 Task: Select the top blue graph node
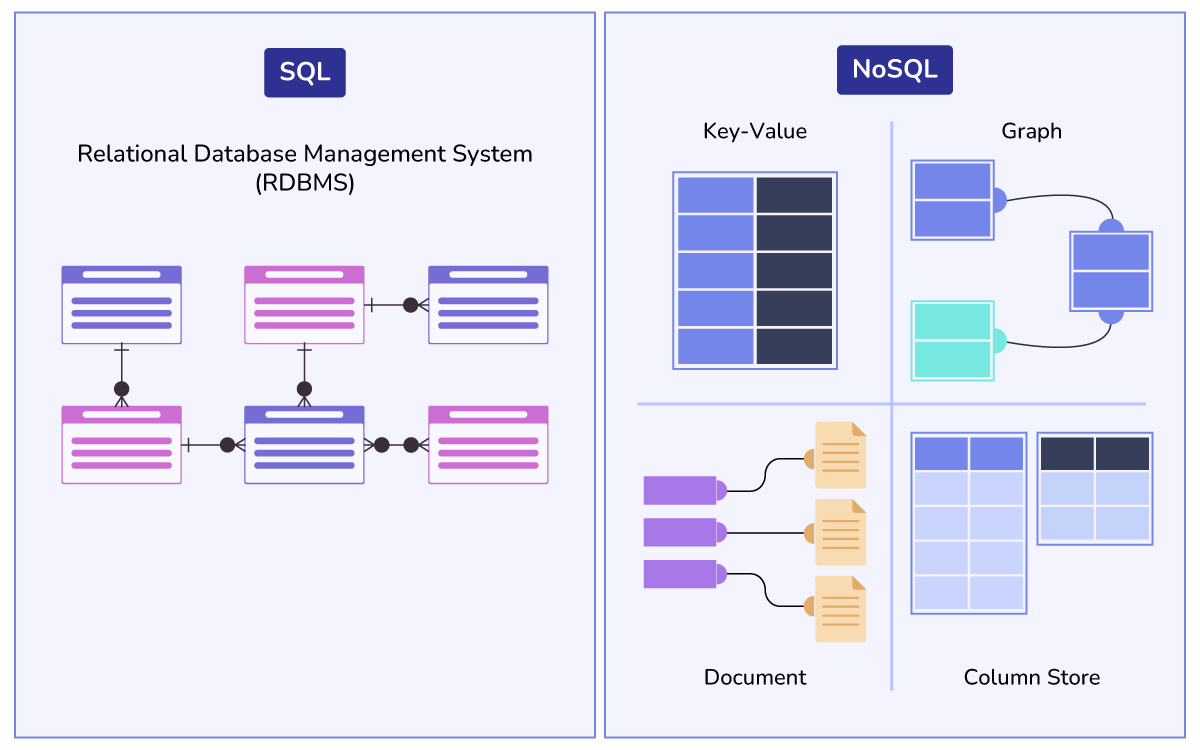[950, 198]
